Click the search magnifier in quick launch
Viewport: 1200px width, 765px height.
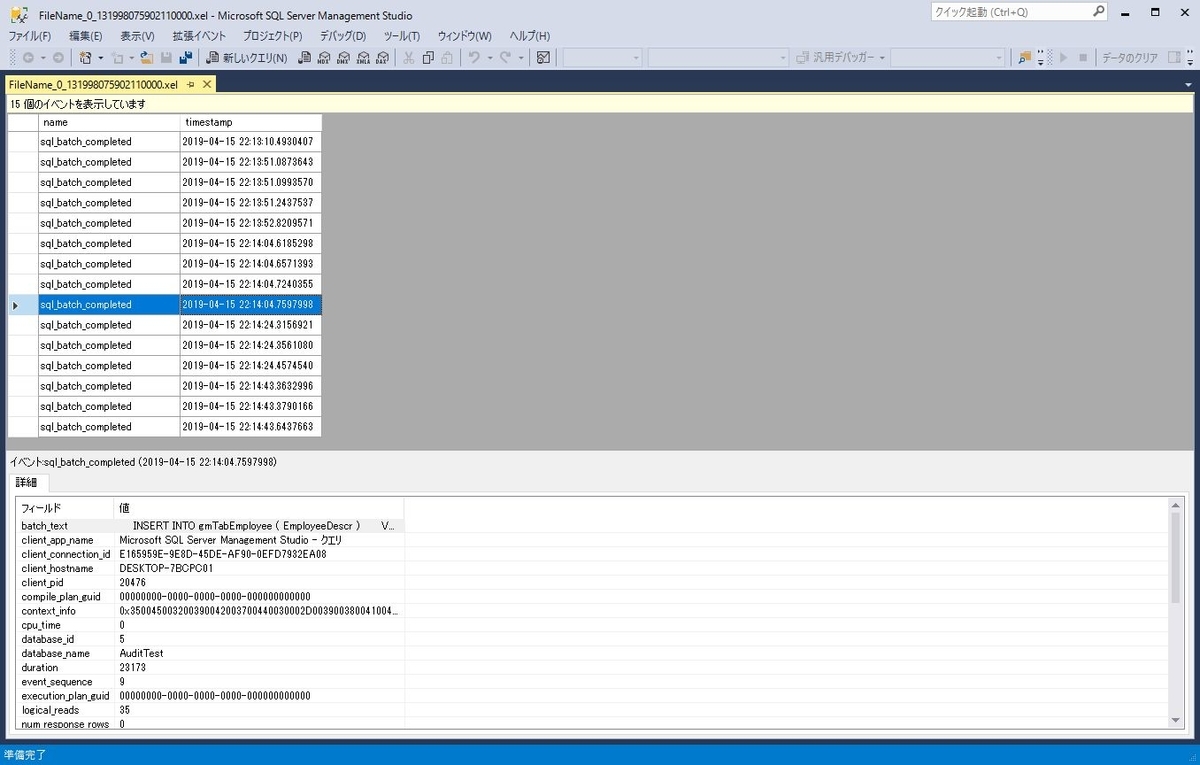1099,13
